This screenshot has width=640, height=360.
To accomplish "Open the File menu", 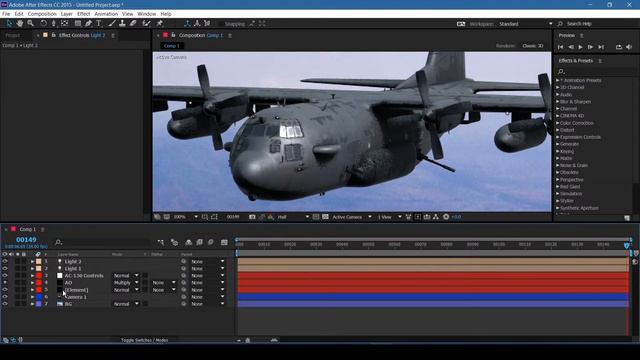I will tap(6, 14).
